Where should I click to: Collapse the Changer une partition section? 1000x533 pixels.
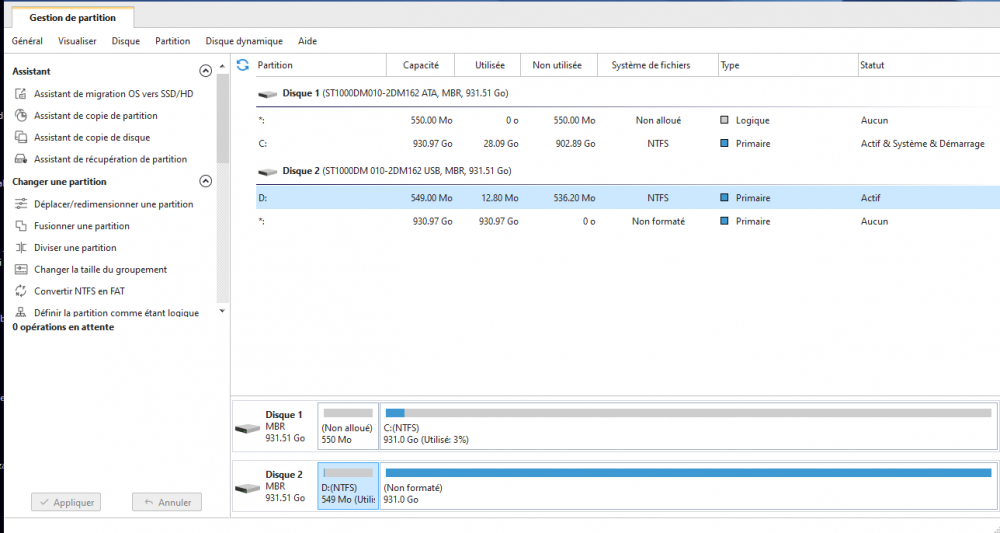[206, 182]
